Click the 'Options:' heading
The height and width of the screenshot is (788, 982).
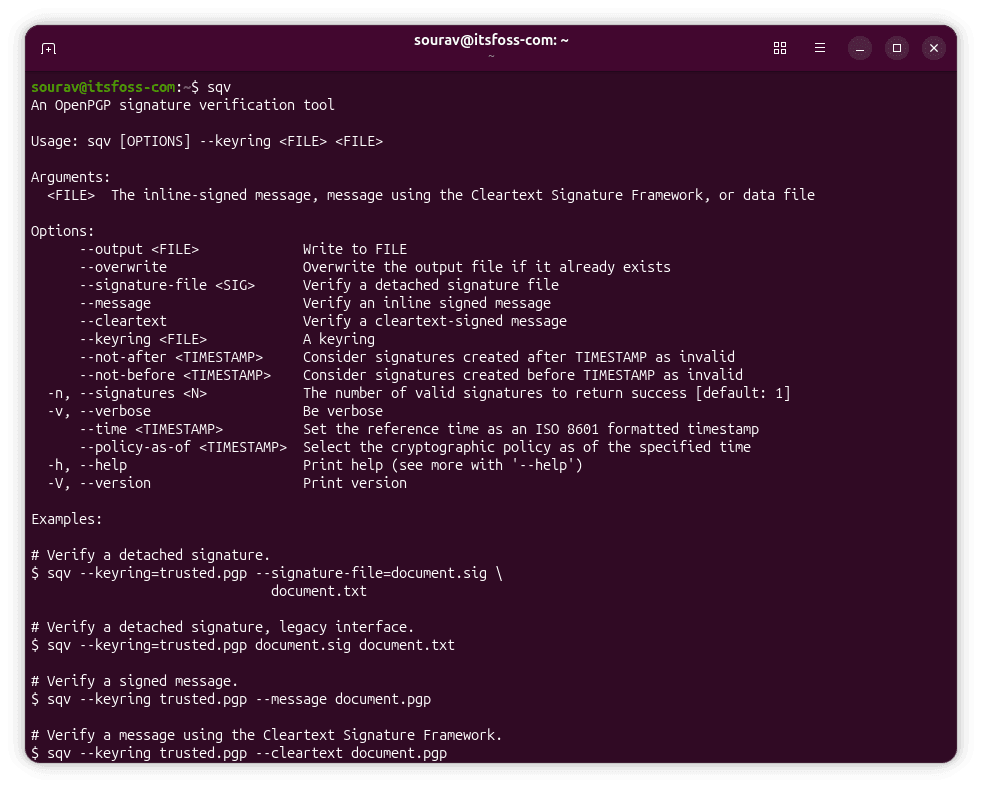coord(63,231)
